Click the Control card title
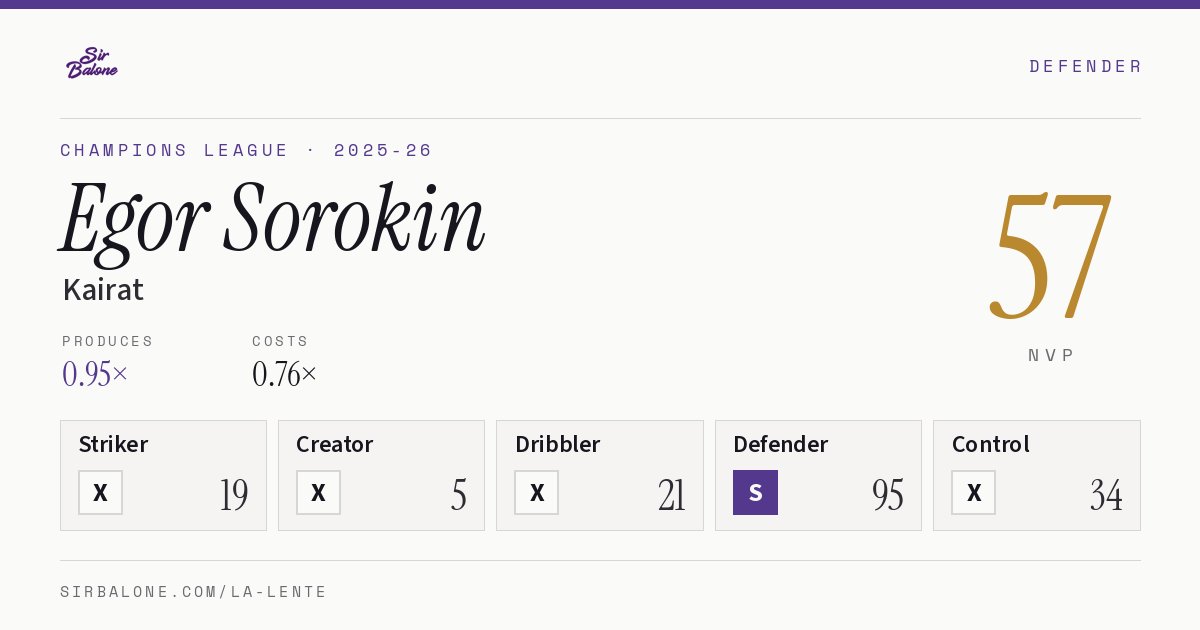The width and height of the screenshot is (1200, 630). point(991,444)
